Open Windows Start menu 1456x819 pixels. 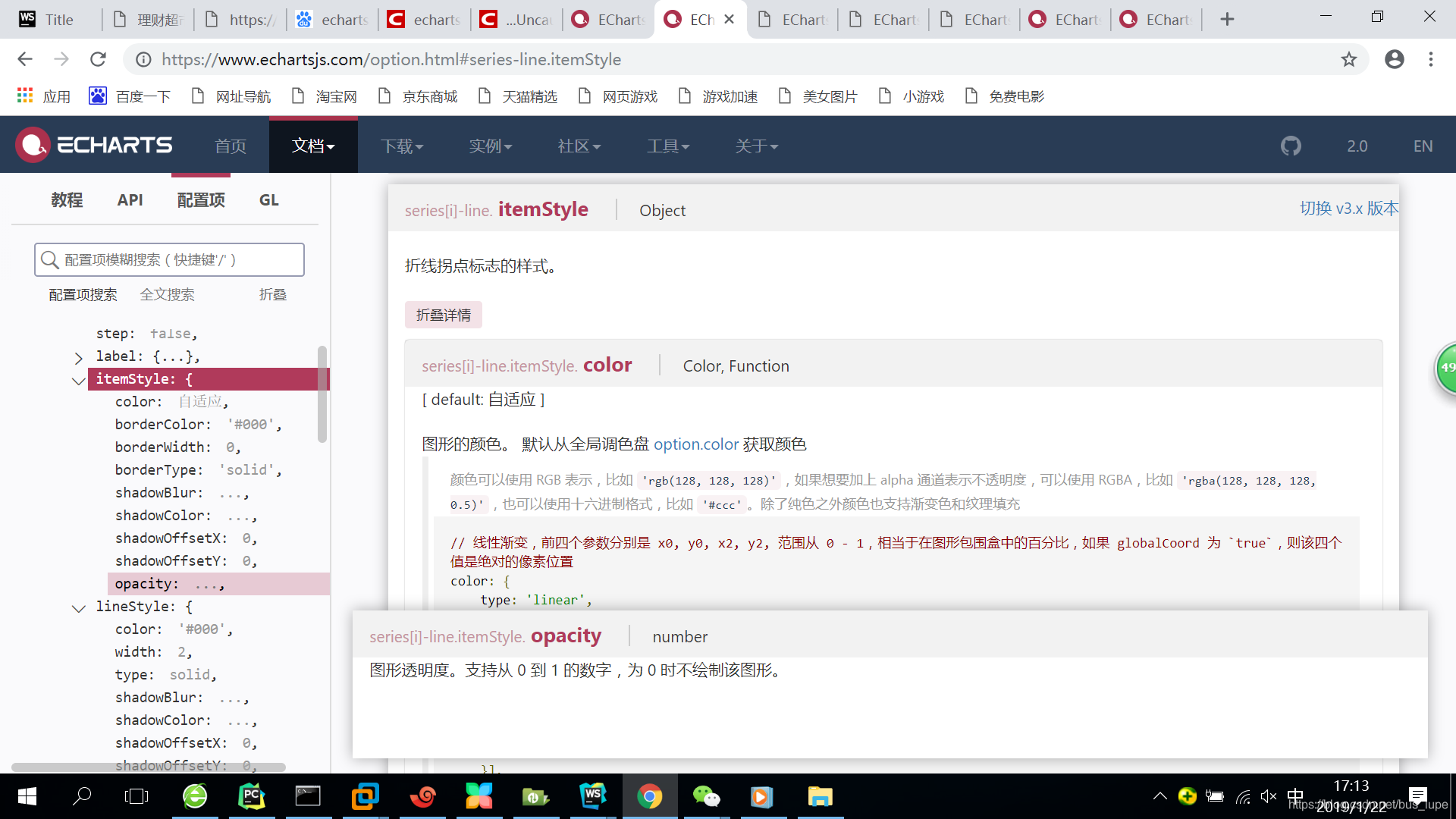27,796
